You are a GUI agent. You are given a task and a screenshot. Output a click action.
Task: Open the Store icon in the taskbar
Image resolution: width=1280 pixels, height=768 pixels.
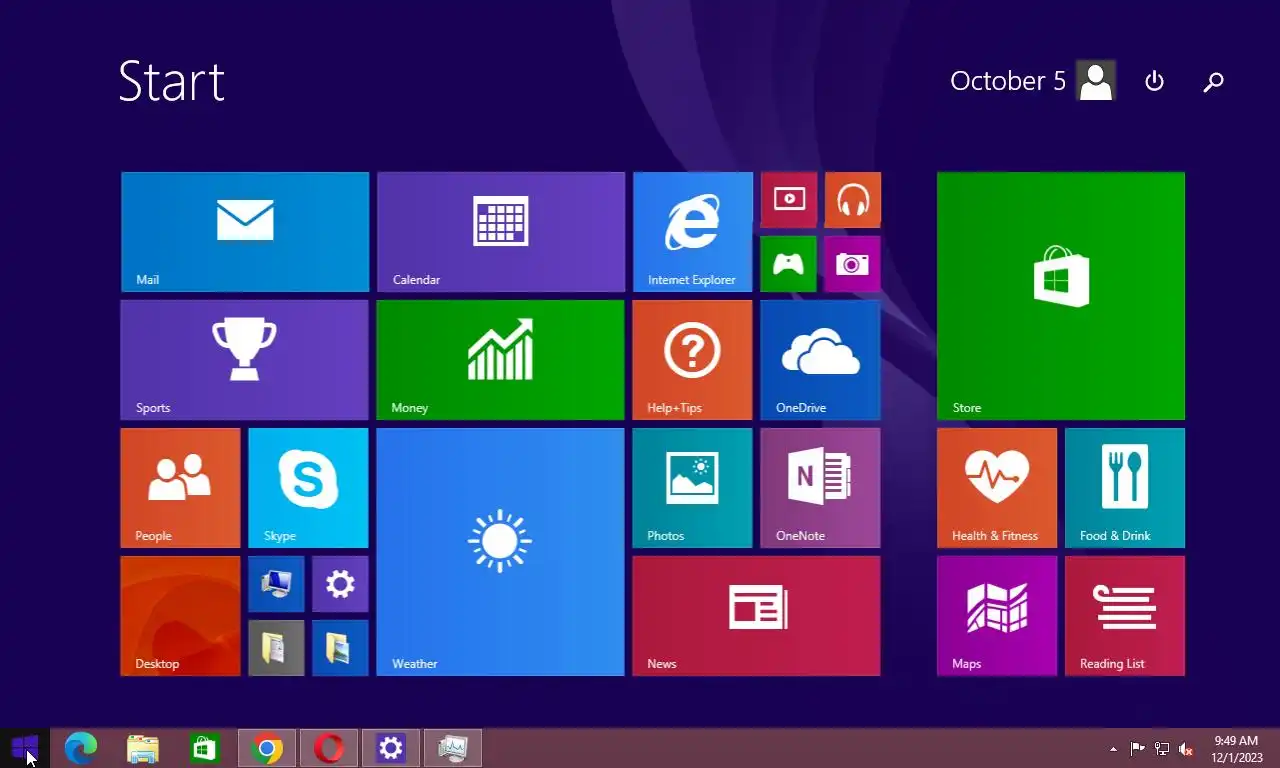pyautogui.click(x=205, y=748)
